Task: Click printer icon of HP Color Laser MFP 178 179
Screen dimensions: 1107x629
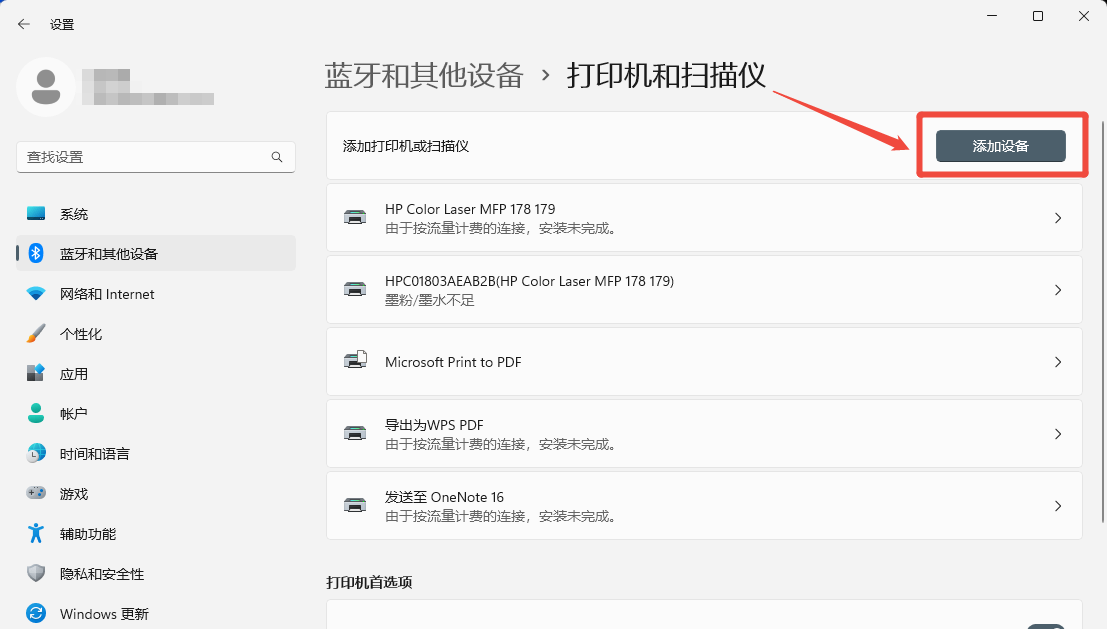Action: [355, 217]
